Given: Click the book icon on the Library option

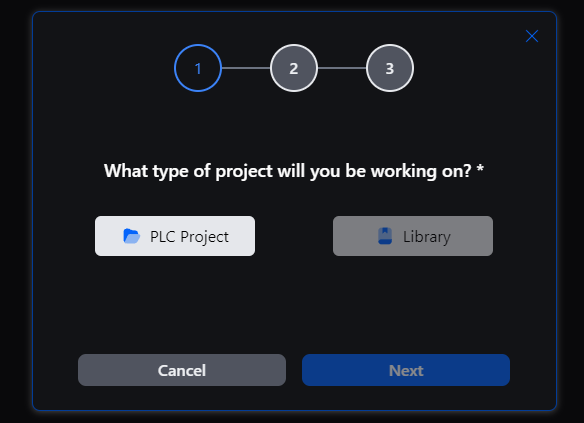Looking at the screenshot, I should (385, 236).
